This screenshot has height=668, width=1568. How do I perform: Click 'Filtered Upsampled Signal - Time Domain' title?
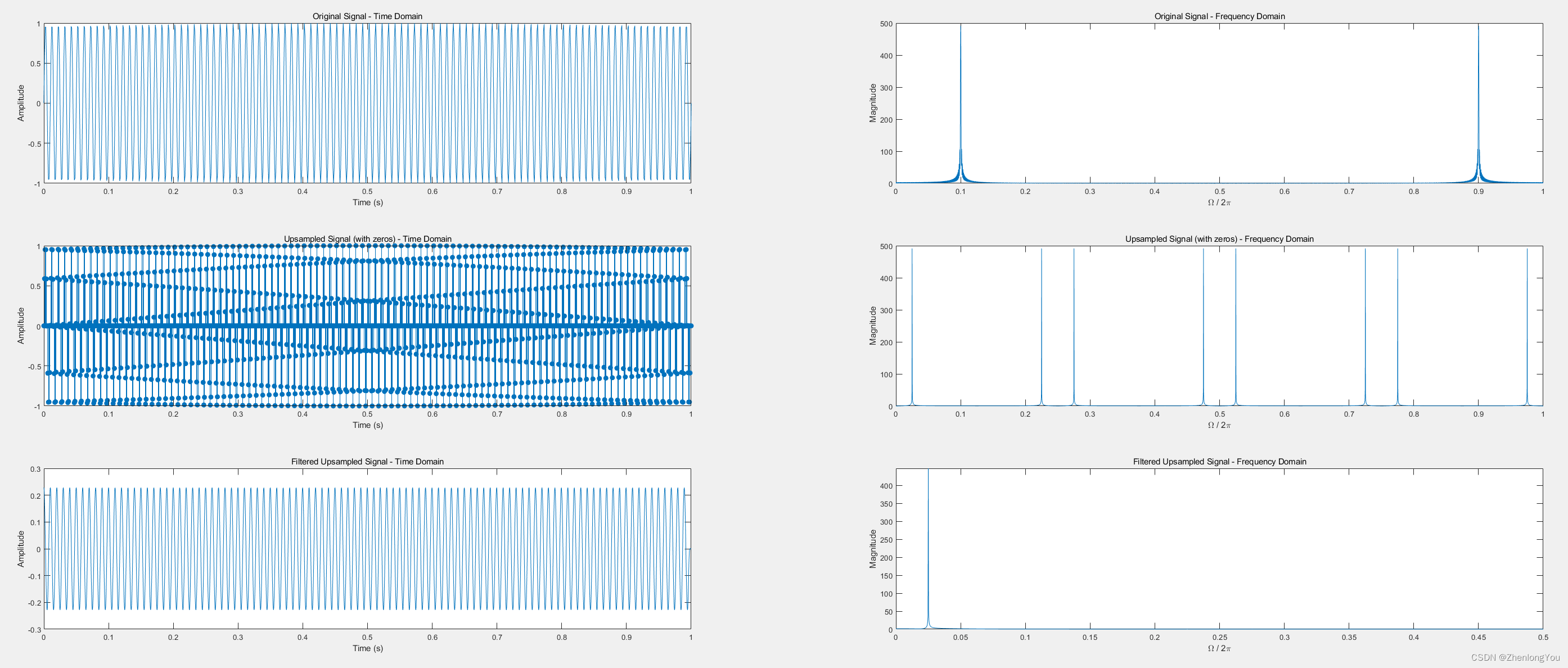tap(367, 462)
